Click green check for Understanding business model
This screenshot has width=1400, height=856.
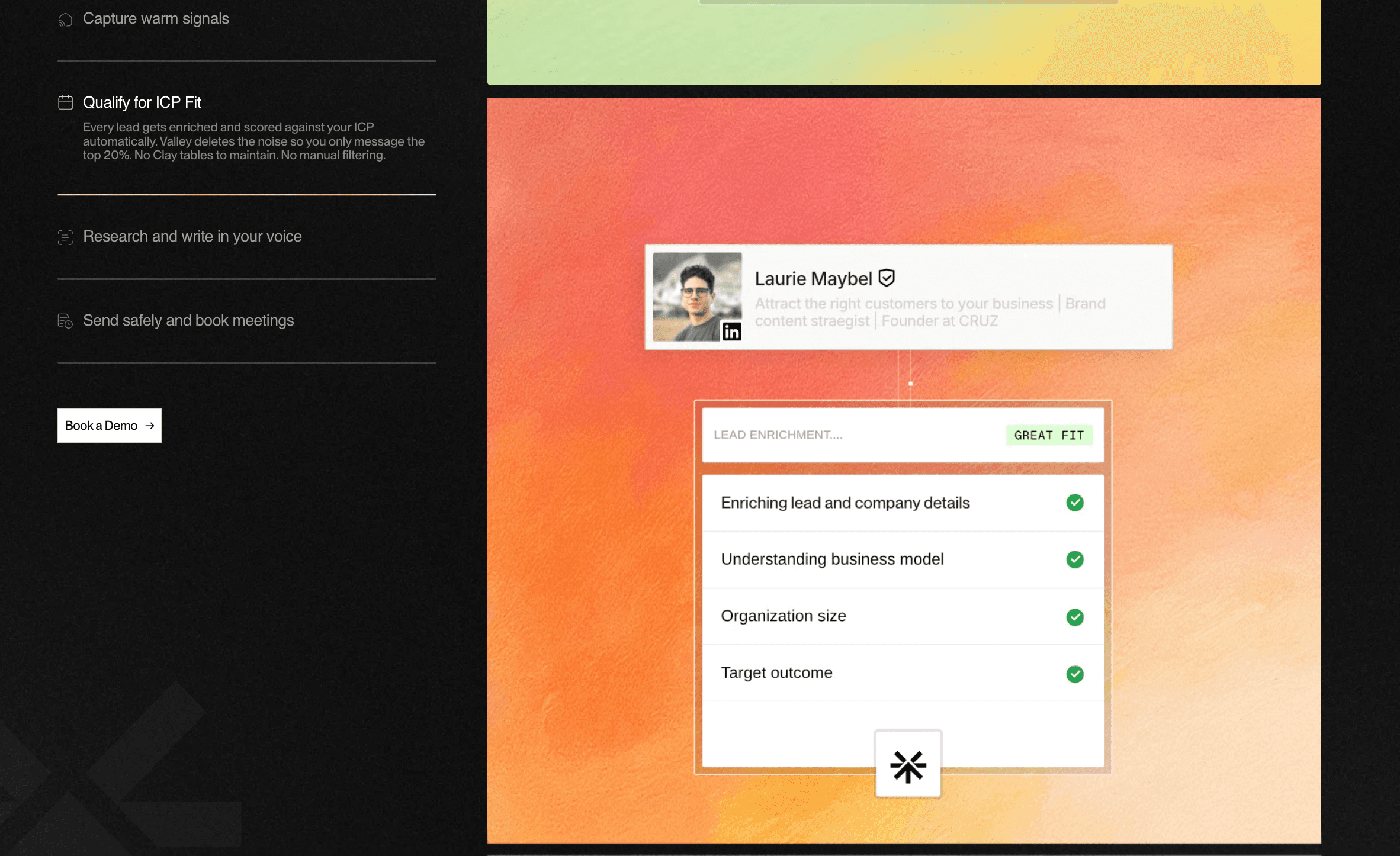(x=1075, y=559)
